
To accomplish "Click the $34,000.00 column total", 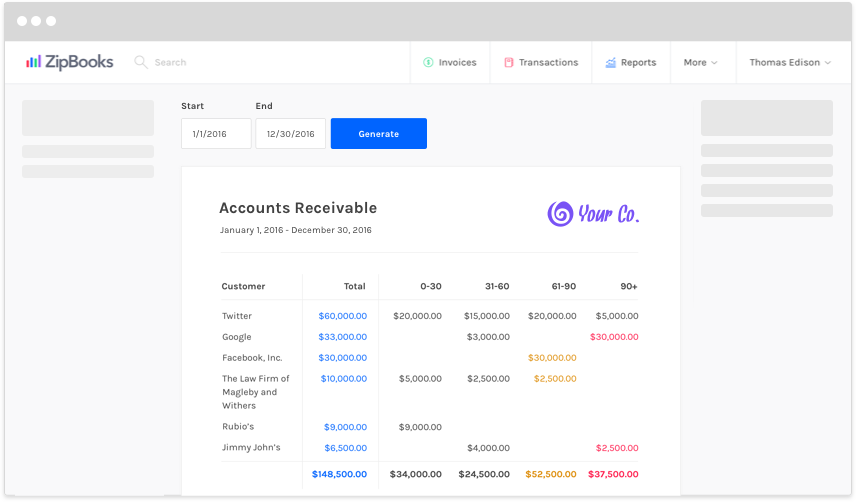I will tap(415, 474).
